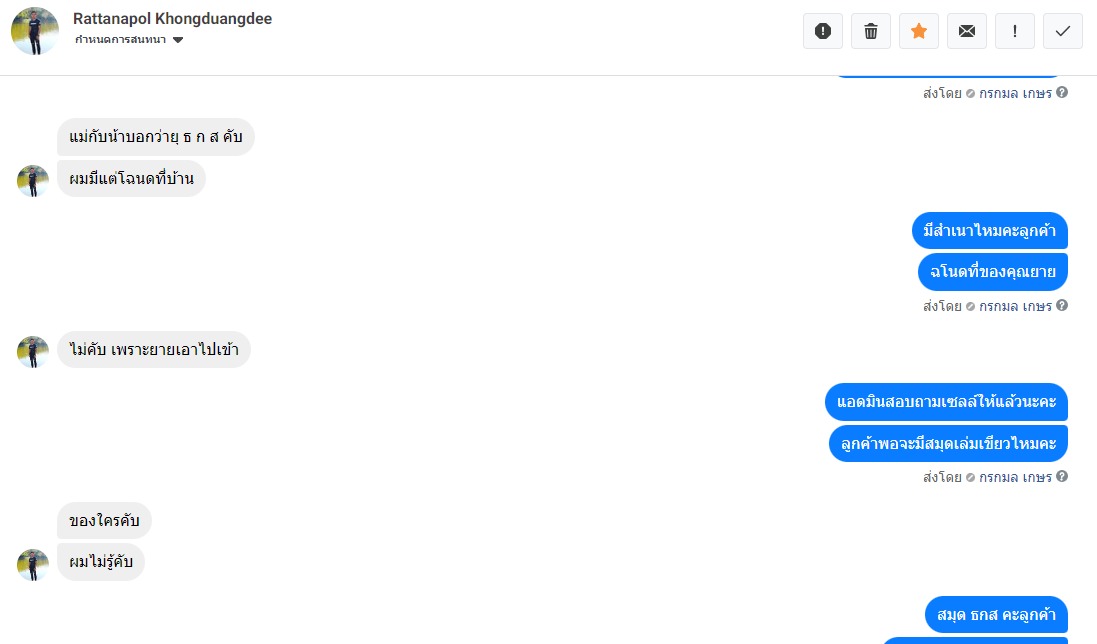This screenshot has height=644, width=1097.
Task: Click the Rattanapol Khongduangdee name link
Action: [x=172, y=19]
